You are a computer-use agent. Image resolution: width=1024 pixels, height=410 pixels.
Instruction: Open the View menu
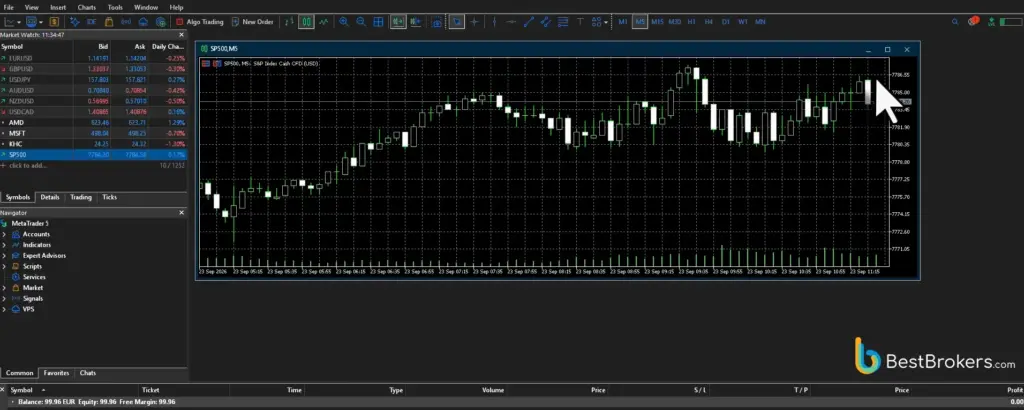[31, 7]
